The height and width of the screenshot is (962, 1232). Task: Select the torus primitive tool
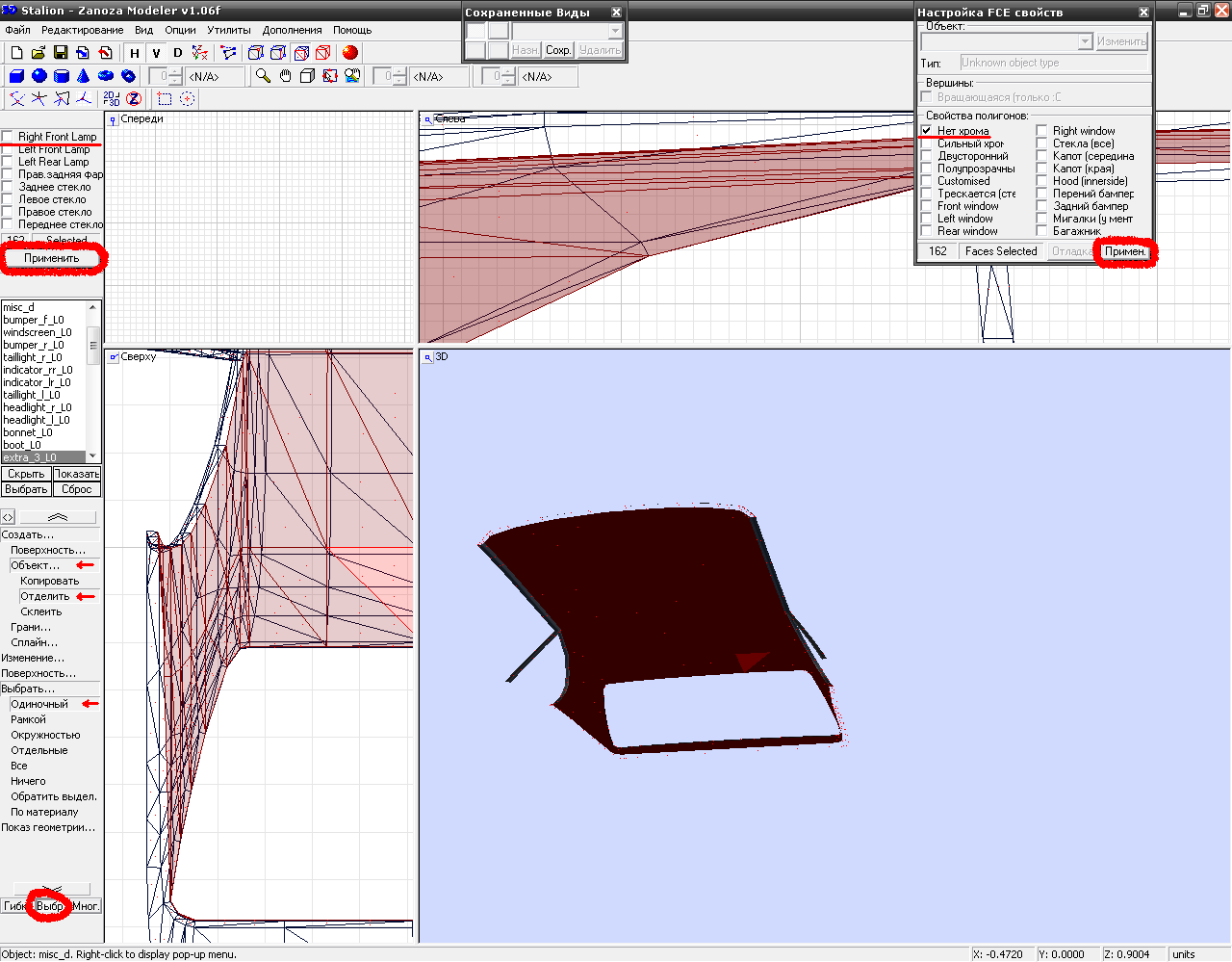point(106,76)
